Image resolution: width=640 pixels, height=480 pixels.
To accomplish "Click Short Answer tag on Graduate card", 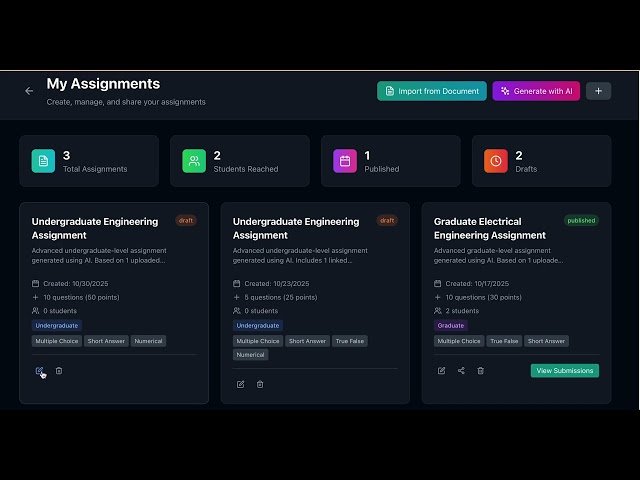I will point(546,341).
